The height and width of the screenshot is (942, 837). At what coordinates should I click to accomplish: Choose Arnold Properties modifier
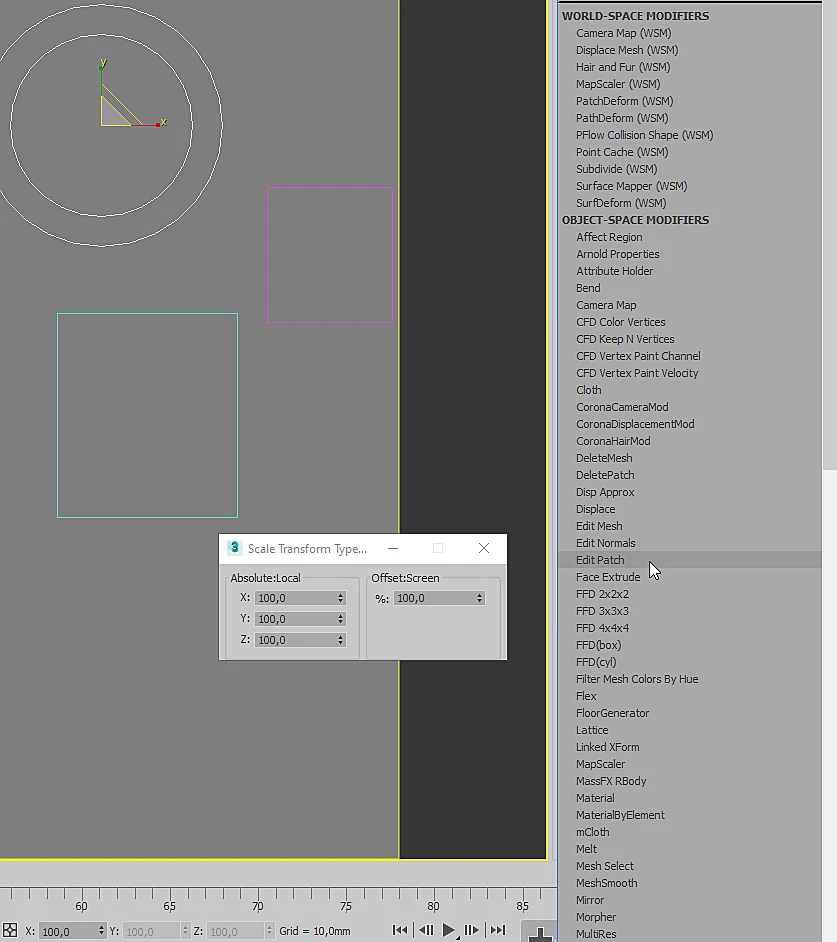[x=617, y=254]
